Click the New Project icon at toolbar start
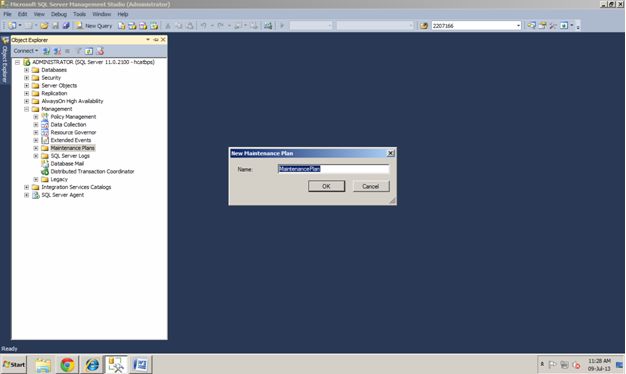 tap(12, 26)
